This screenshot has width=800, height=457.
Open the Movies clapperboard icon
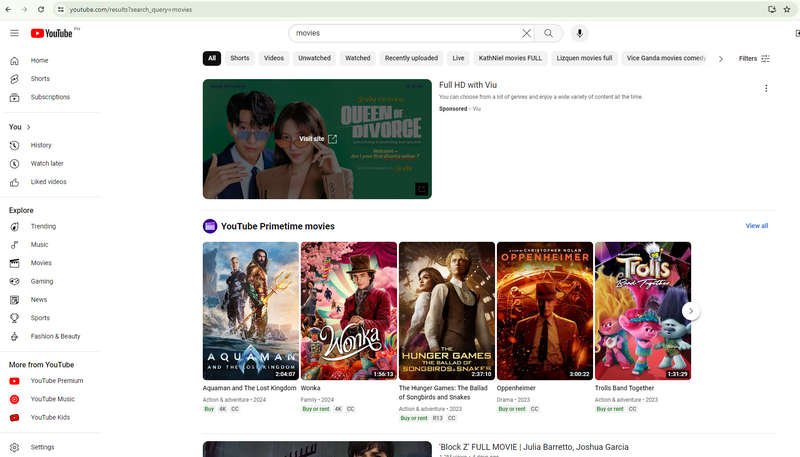(14, 263)
